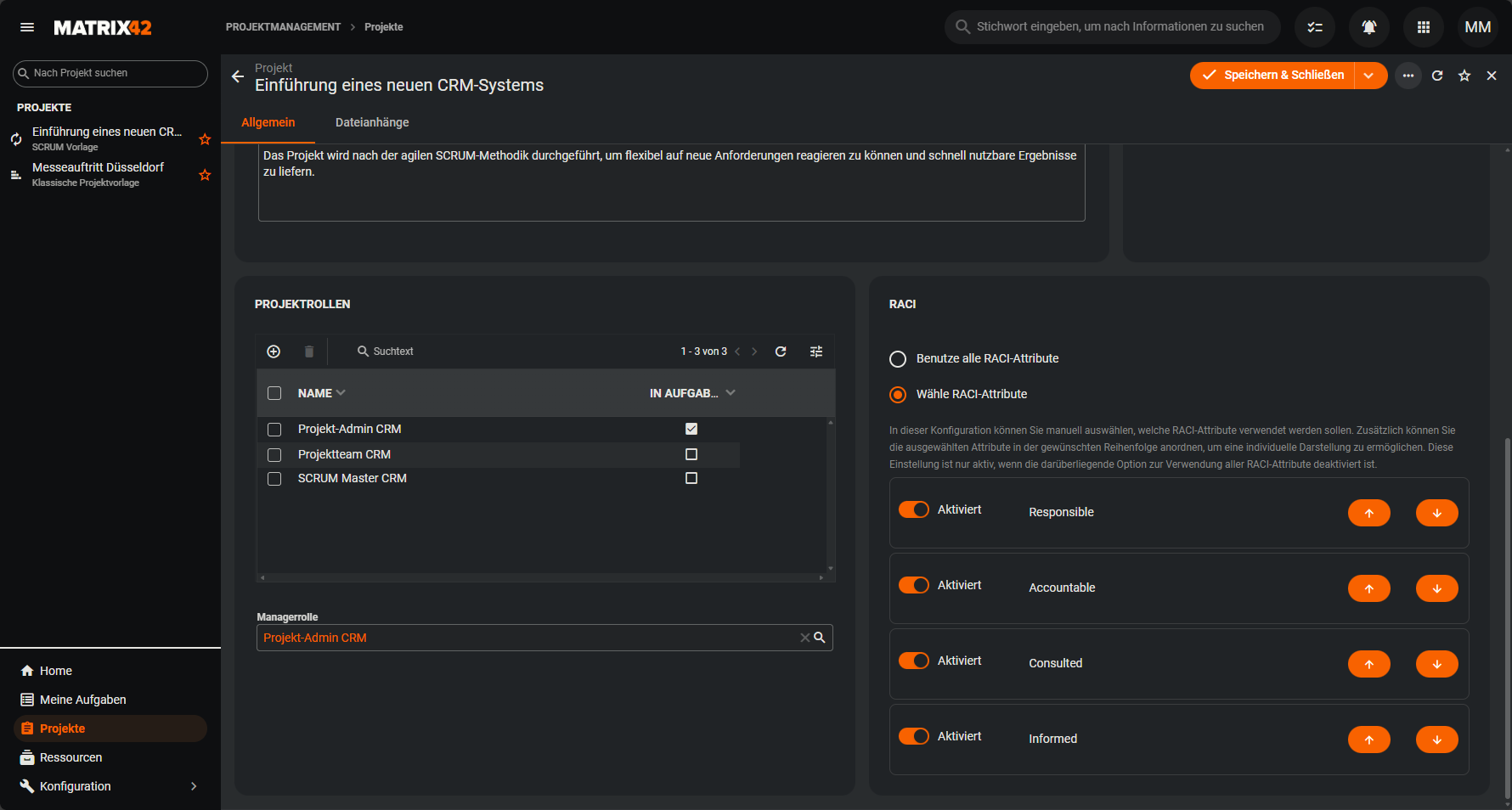This screenshot has height=810, width=1512.
Task: Open the apps grid launcher
Action: pos(1424,27)
